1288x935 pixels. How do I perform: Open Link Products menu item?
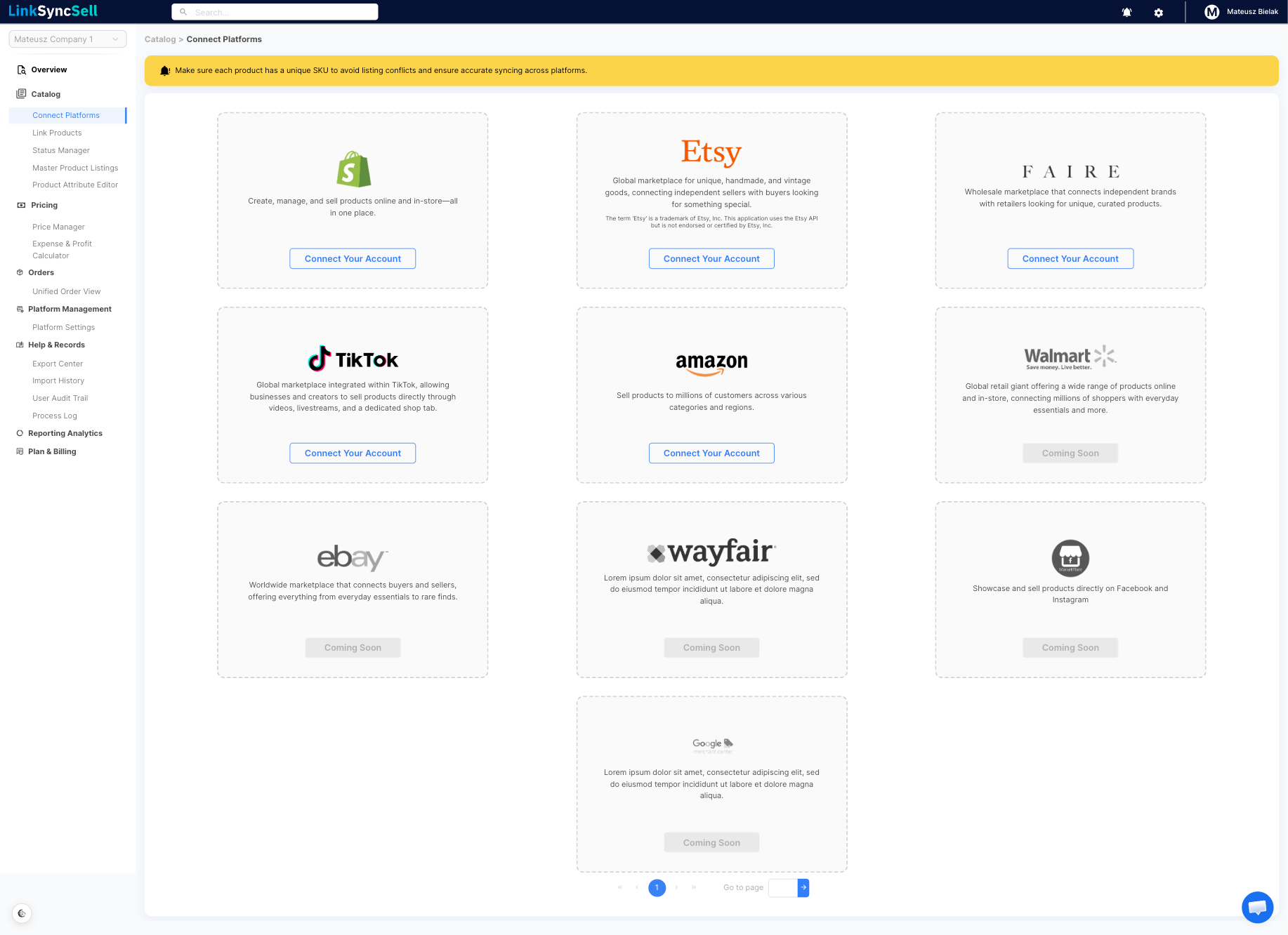point(57,133)
